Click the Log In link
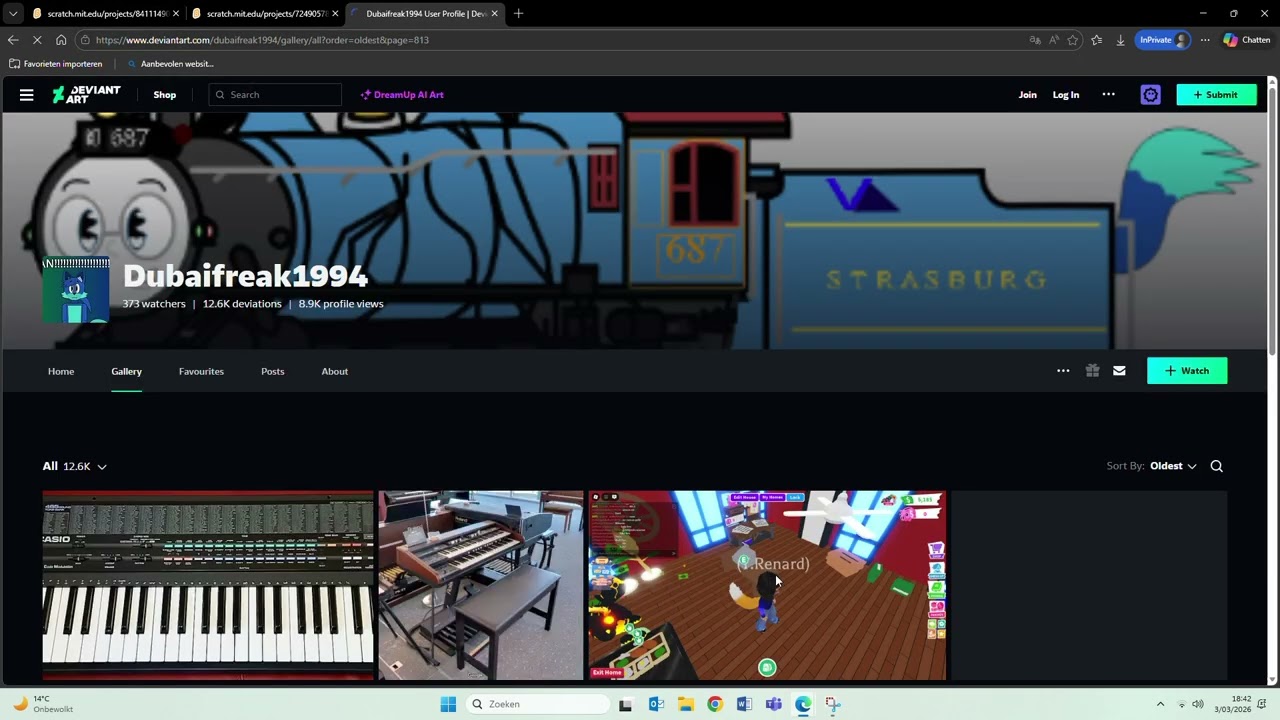The image size is (1280, 720). [1066, 95]
